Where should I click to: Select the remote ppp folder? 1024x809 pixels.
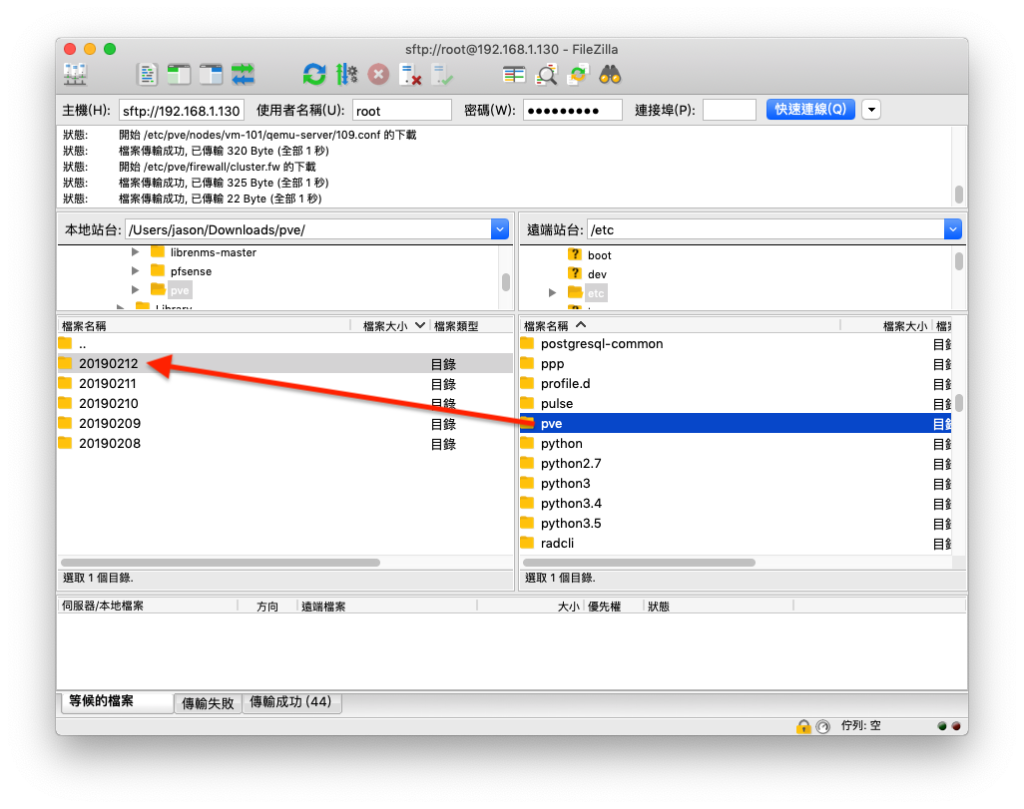coord(735,364)
